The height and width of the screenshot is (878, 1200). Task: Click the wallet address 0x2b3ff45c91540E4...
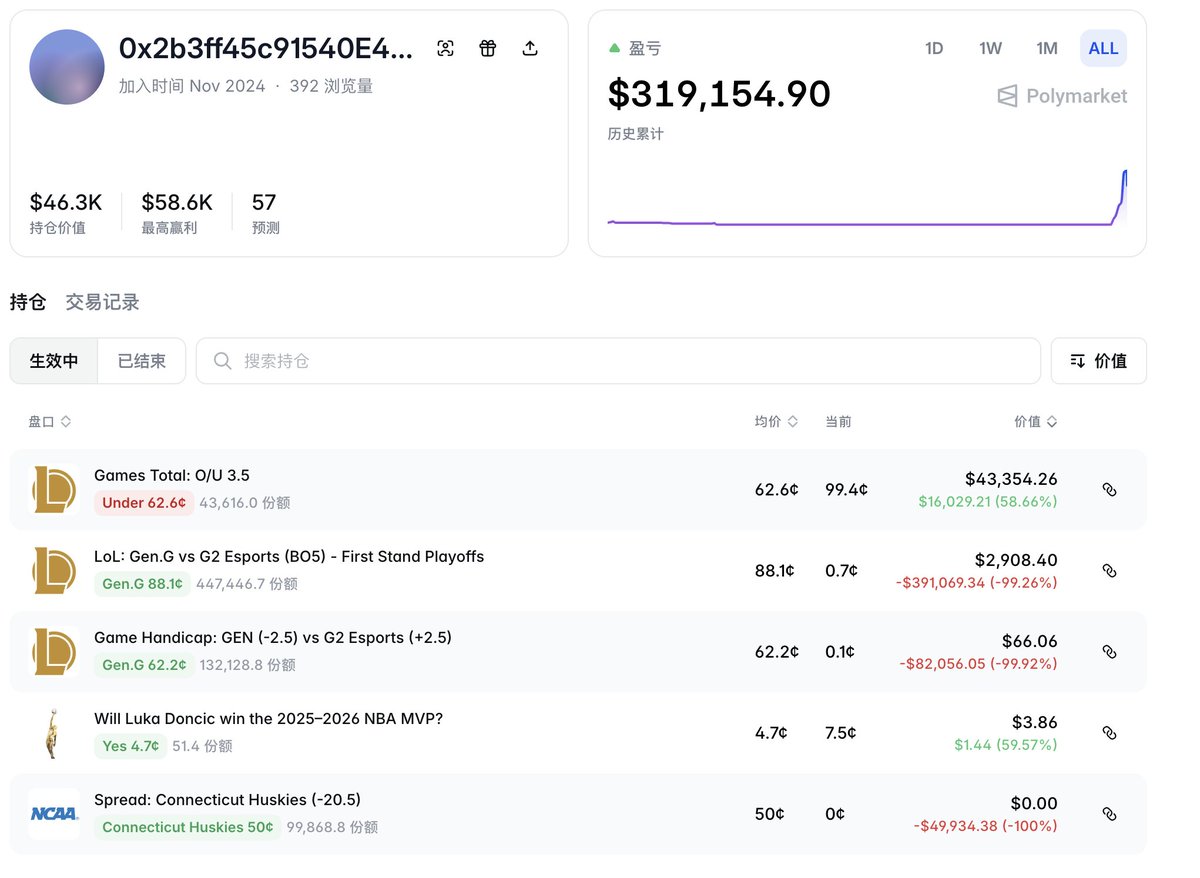[x=266, y=48]
